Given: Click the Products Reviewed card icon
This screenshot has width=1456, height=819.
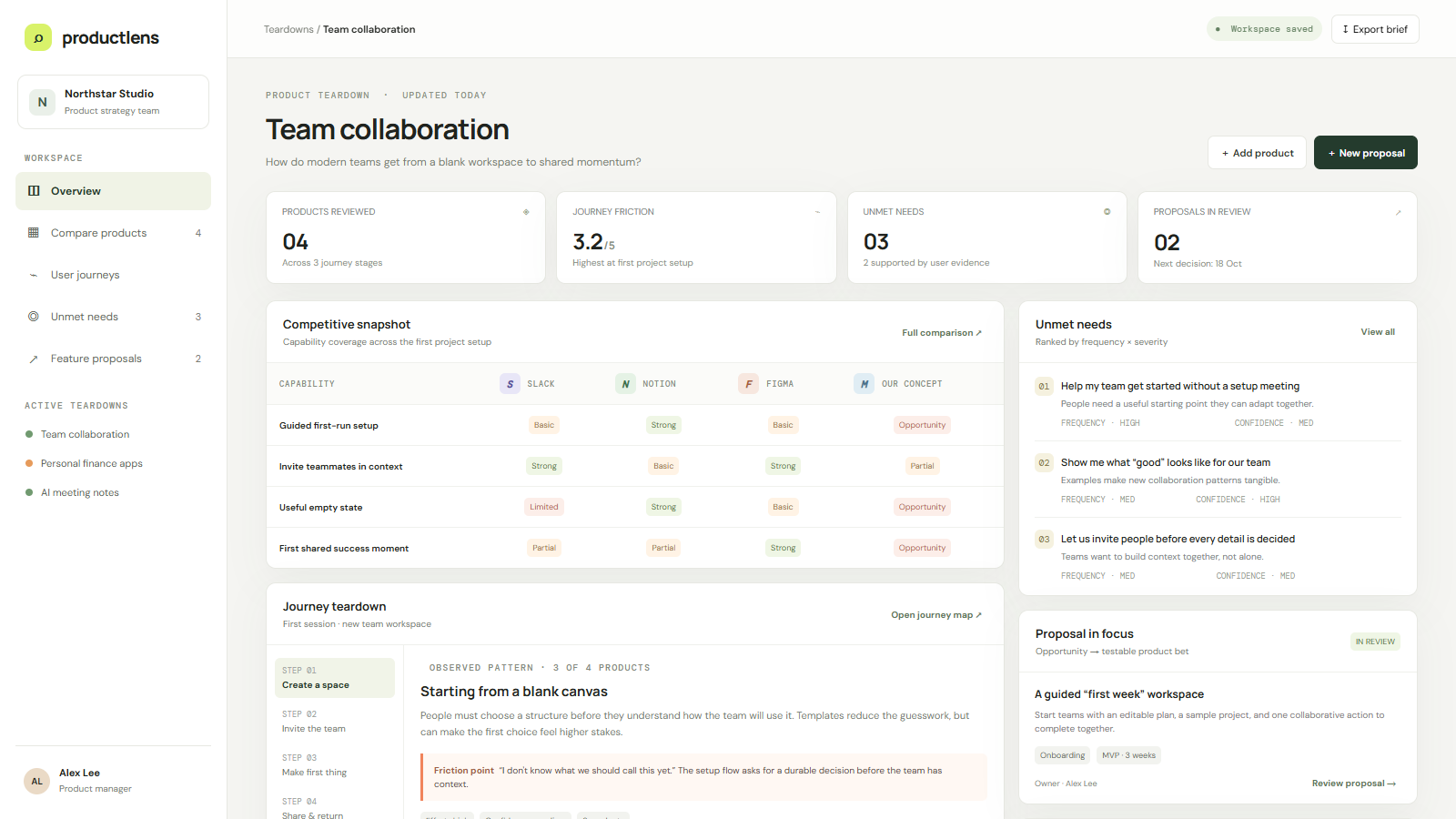Looking at the screenshot, I should point(526,212).
